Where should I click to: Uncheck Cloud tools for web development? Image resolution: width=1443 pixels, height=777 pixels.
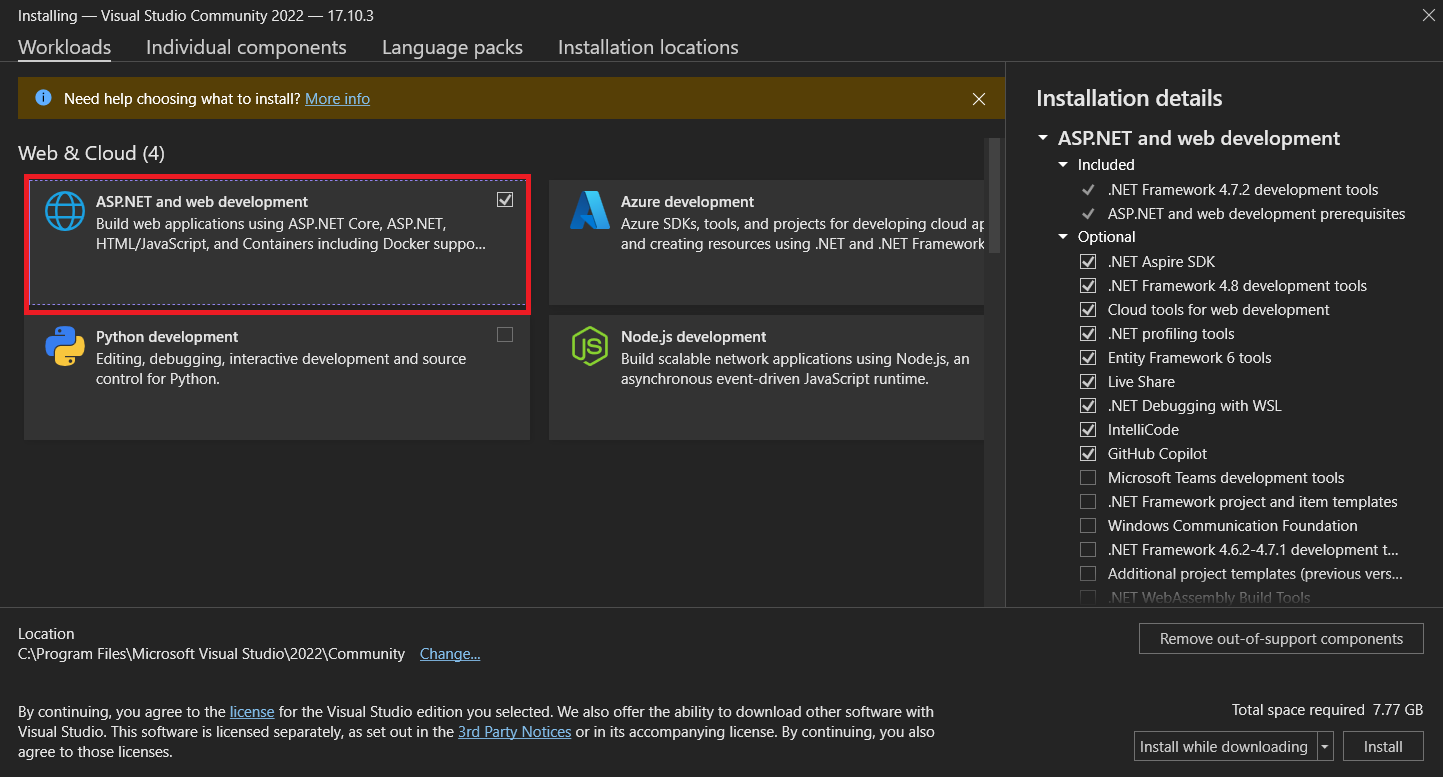(x=1088, y=310)
